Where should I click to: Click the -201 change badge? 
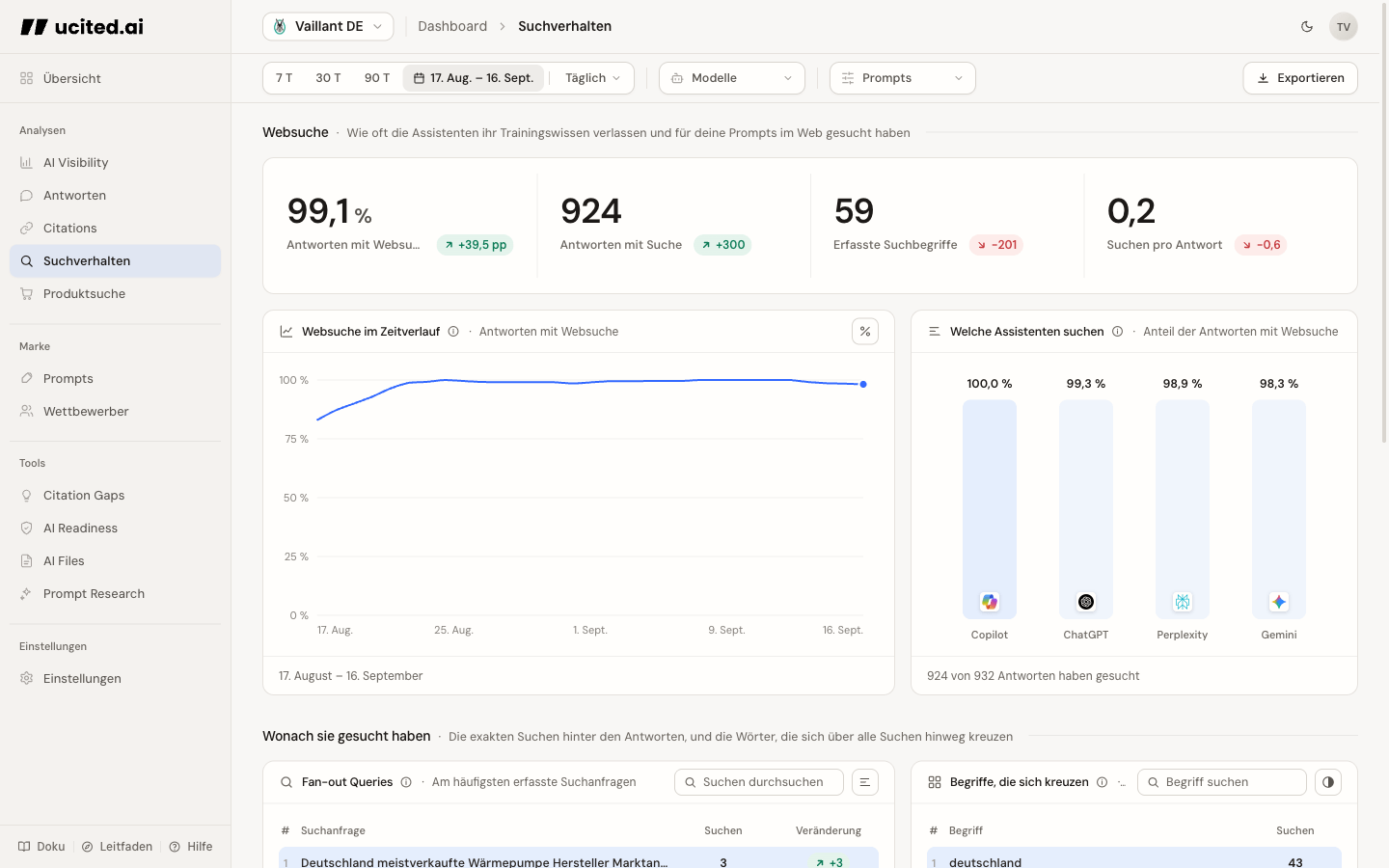(996, 245)
